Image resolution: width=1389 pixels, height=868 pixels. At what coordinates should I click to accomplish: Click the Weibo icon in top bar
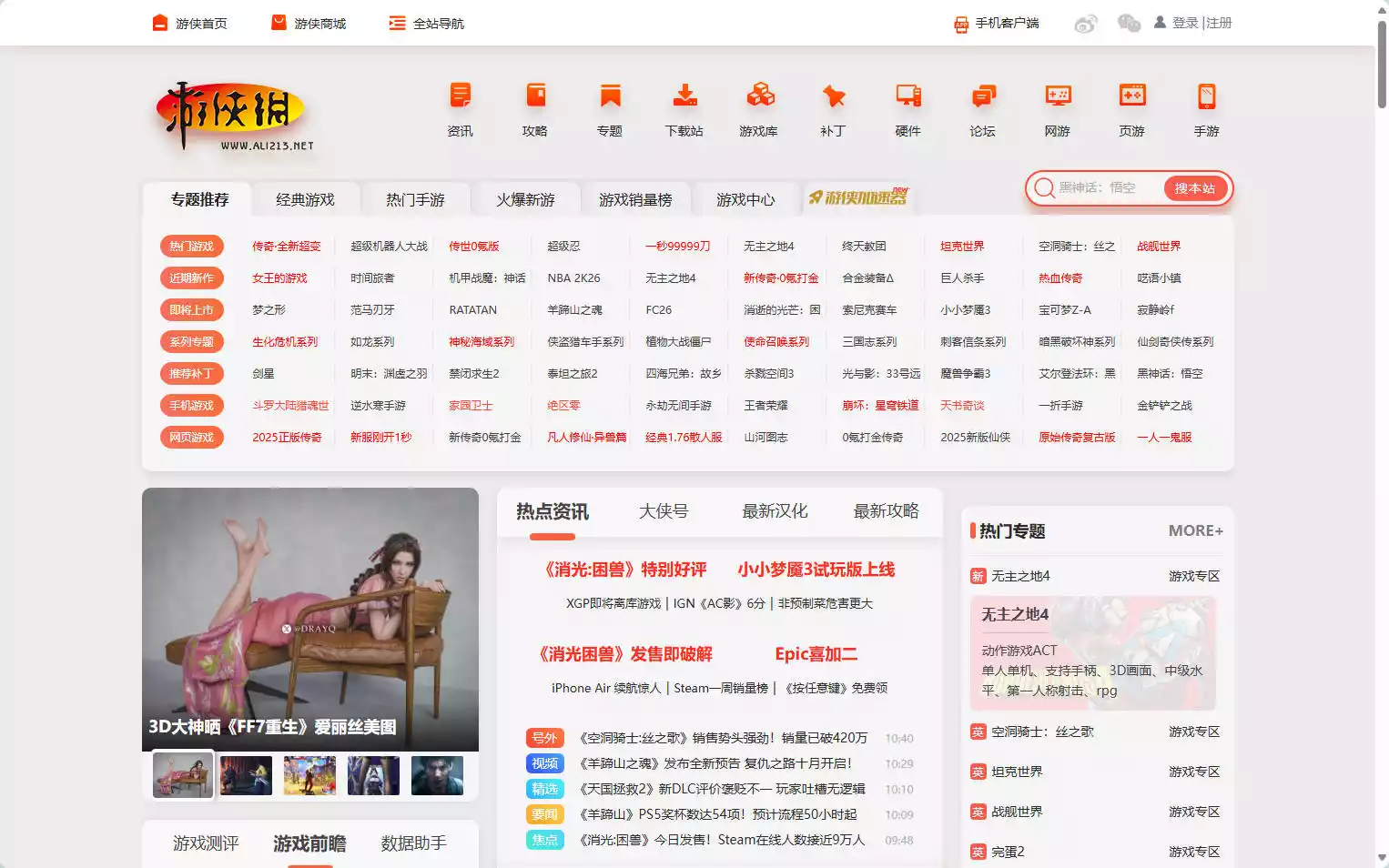tap(1086, 24)
